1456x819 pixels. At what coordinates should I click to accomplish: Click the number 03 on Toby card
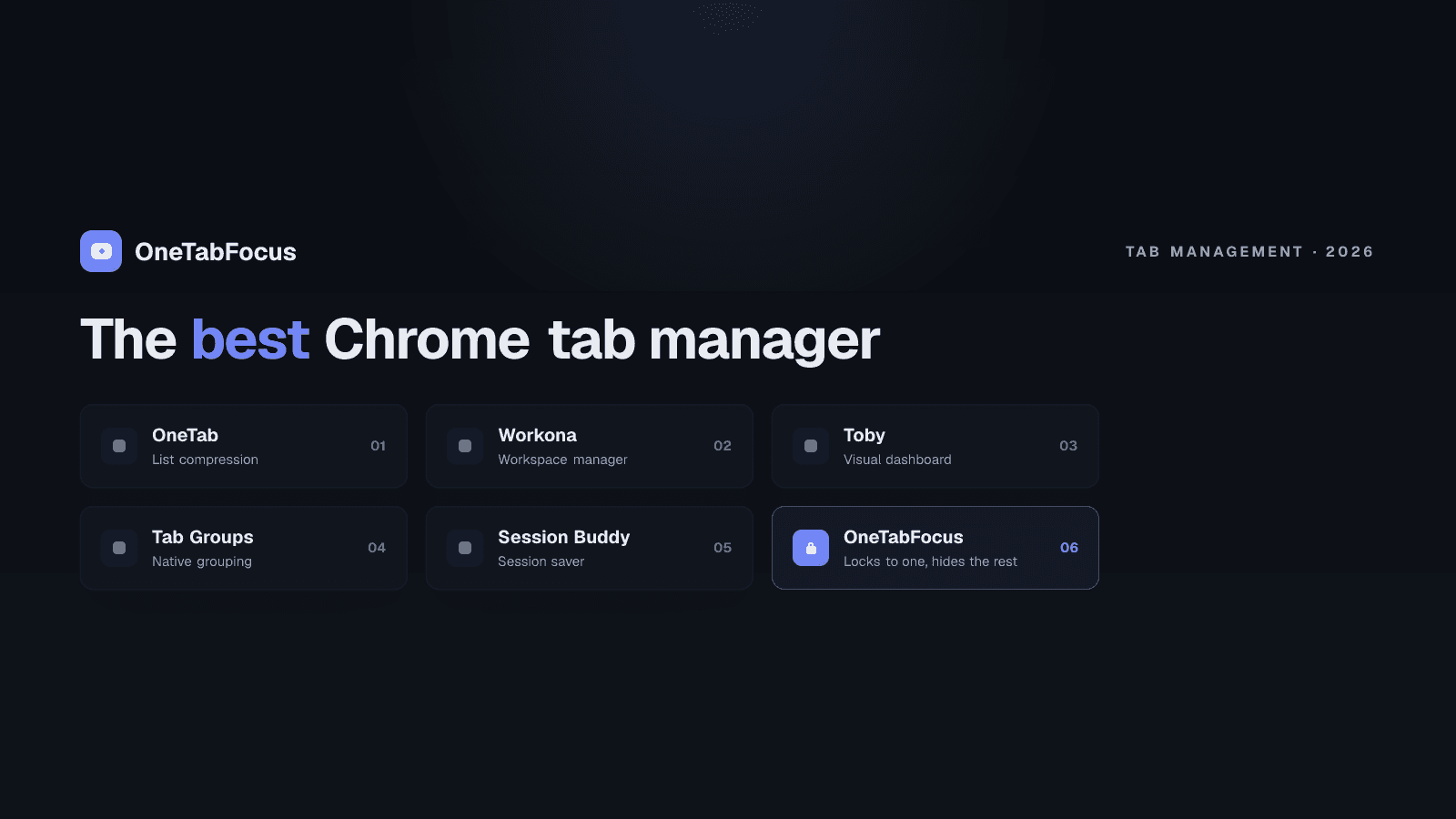click(1068, 446)
